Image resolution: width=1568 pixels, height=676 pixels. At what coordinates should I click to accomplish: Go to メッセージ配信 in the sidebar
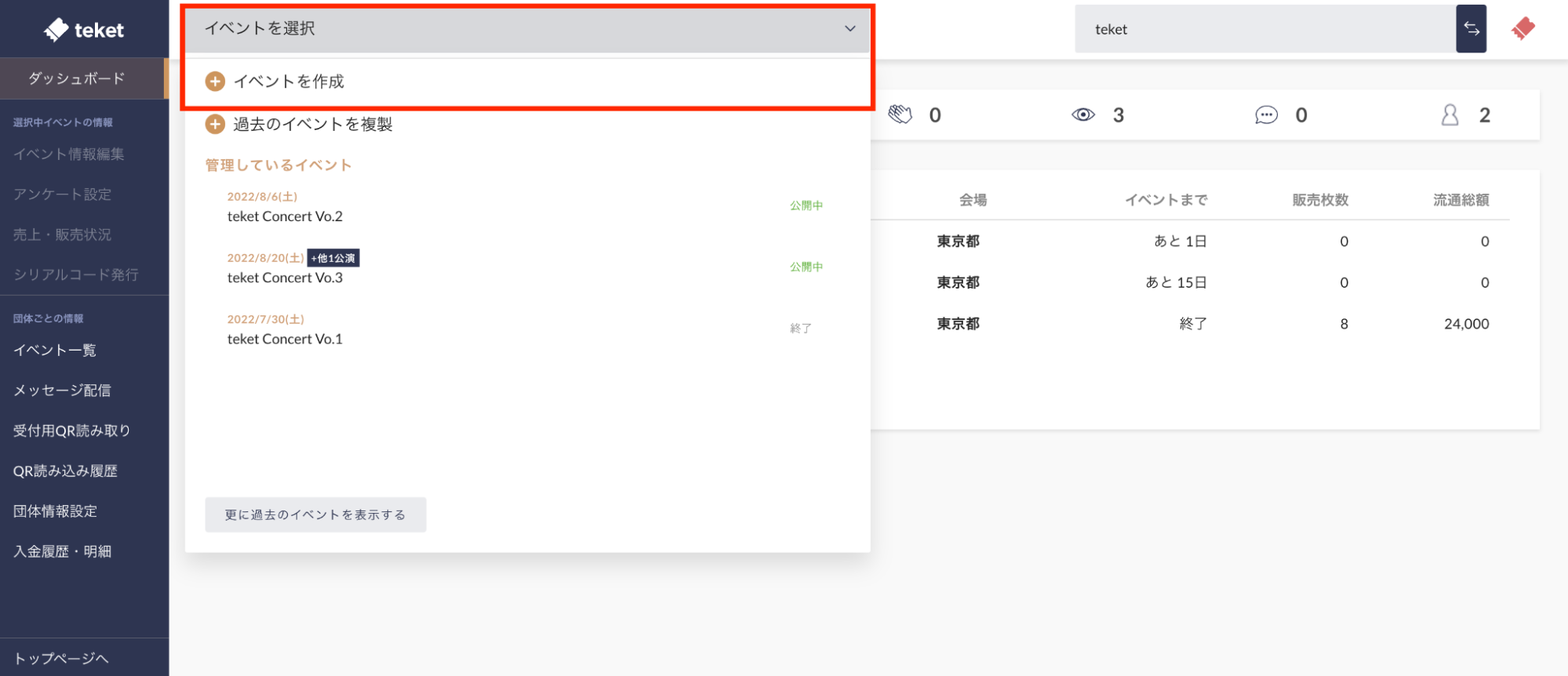[62, 390]
